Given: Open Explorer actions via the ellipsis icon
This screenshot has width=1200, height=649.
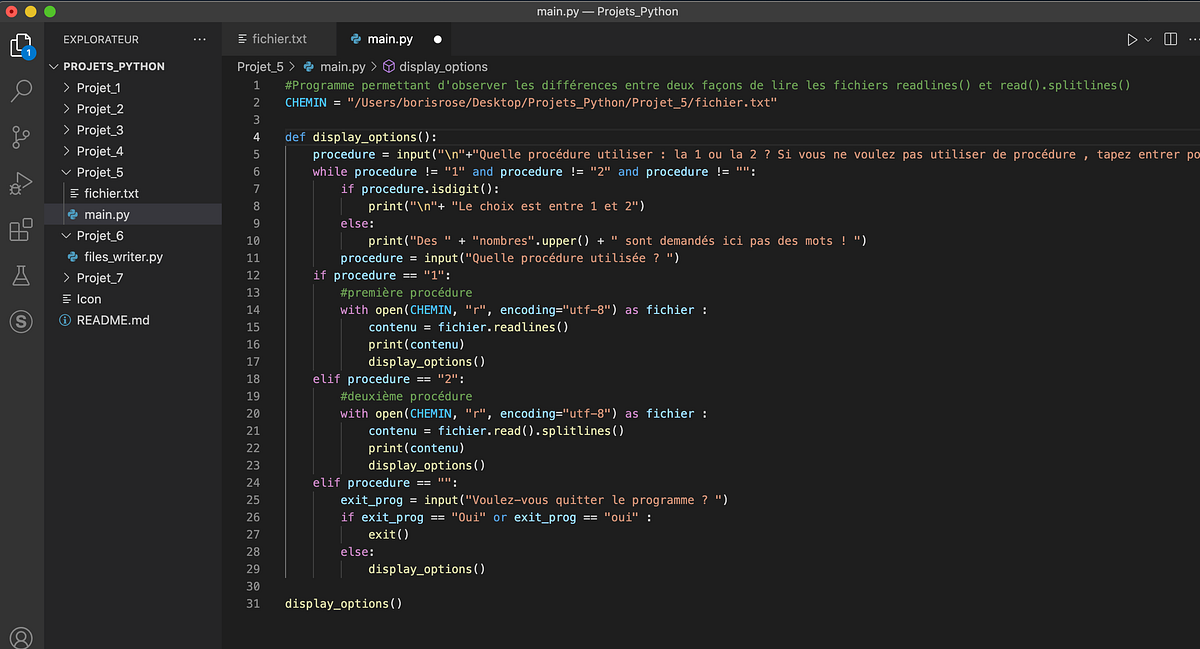Looking at the screenshot, I should coord(199,39).
